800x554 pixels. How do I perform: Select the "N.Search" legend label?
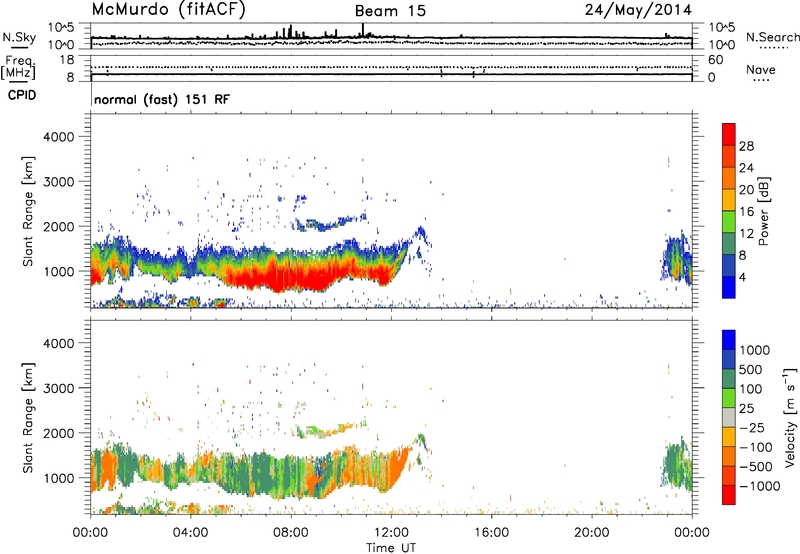(772, 37)
